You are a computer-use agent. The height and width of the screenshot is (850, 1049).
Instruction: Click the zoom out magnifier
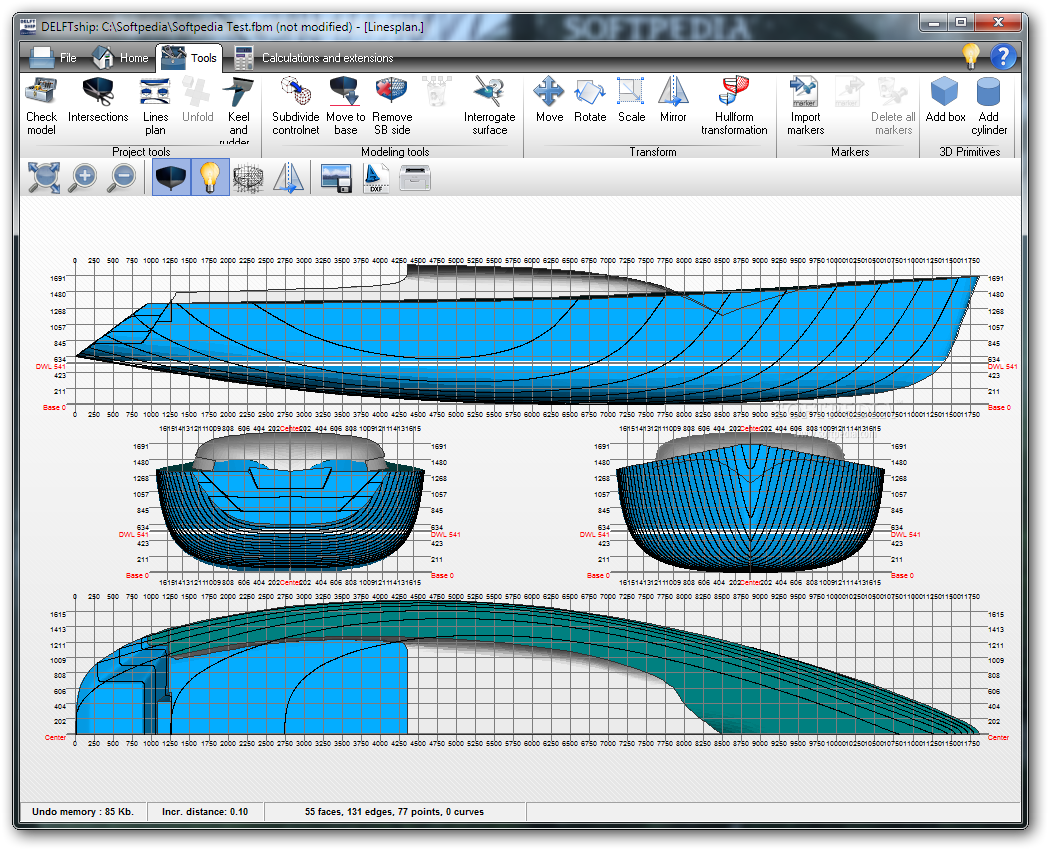(x=122, y=178)
